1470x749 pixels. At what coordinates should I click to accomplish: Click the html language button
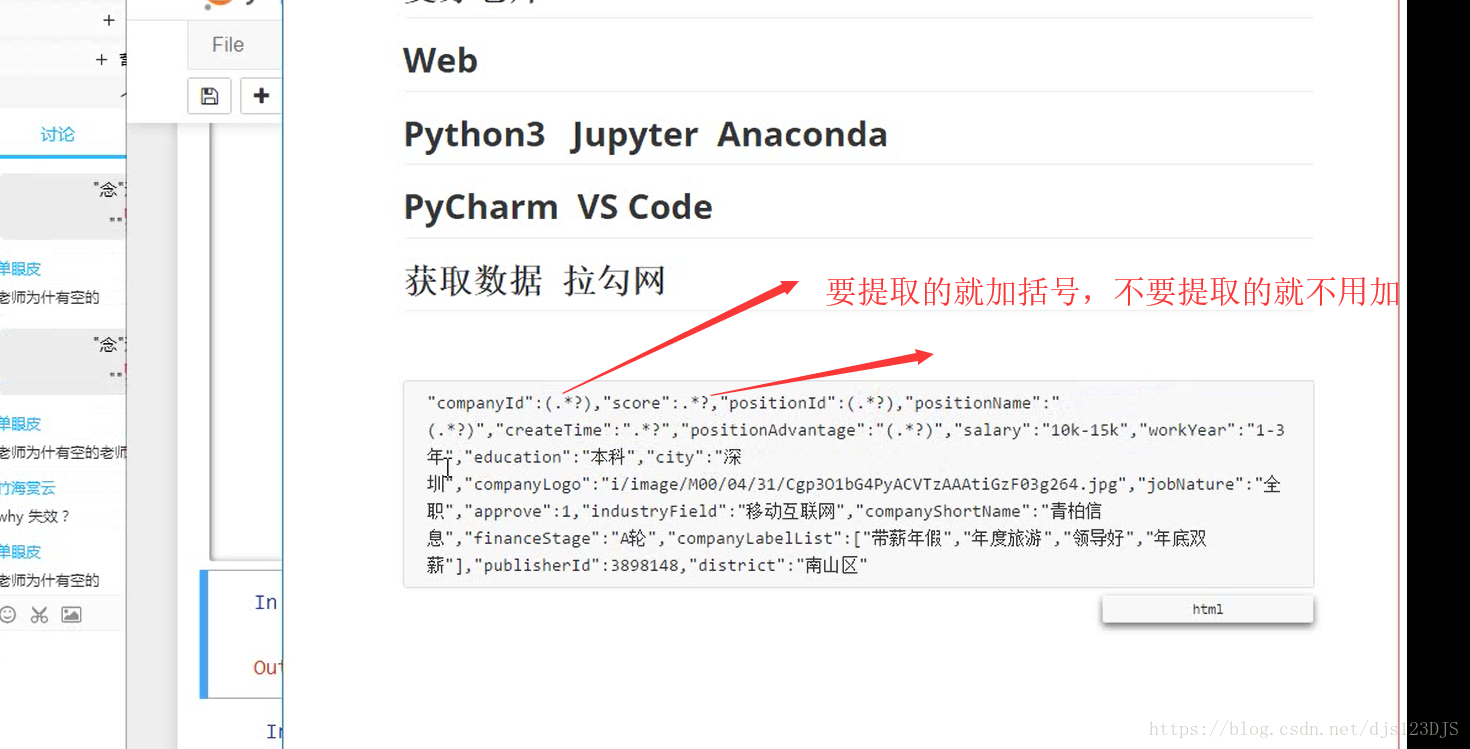(1207, 609)
